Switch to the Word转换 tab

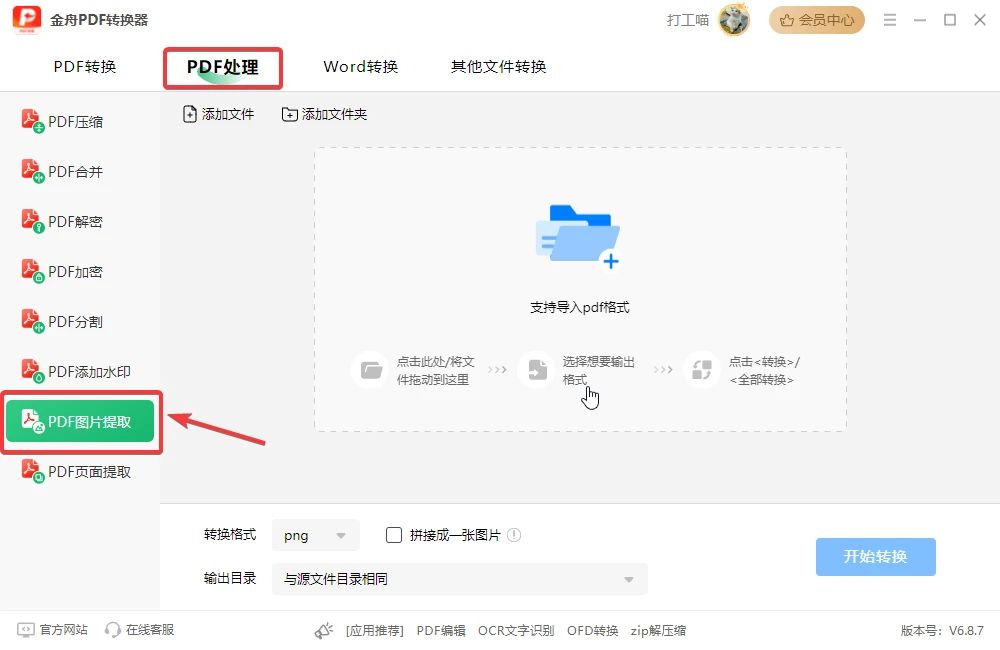click(361, 67)
